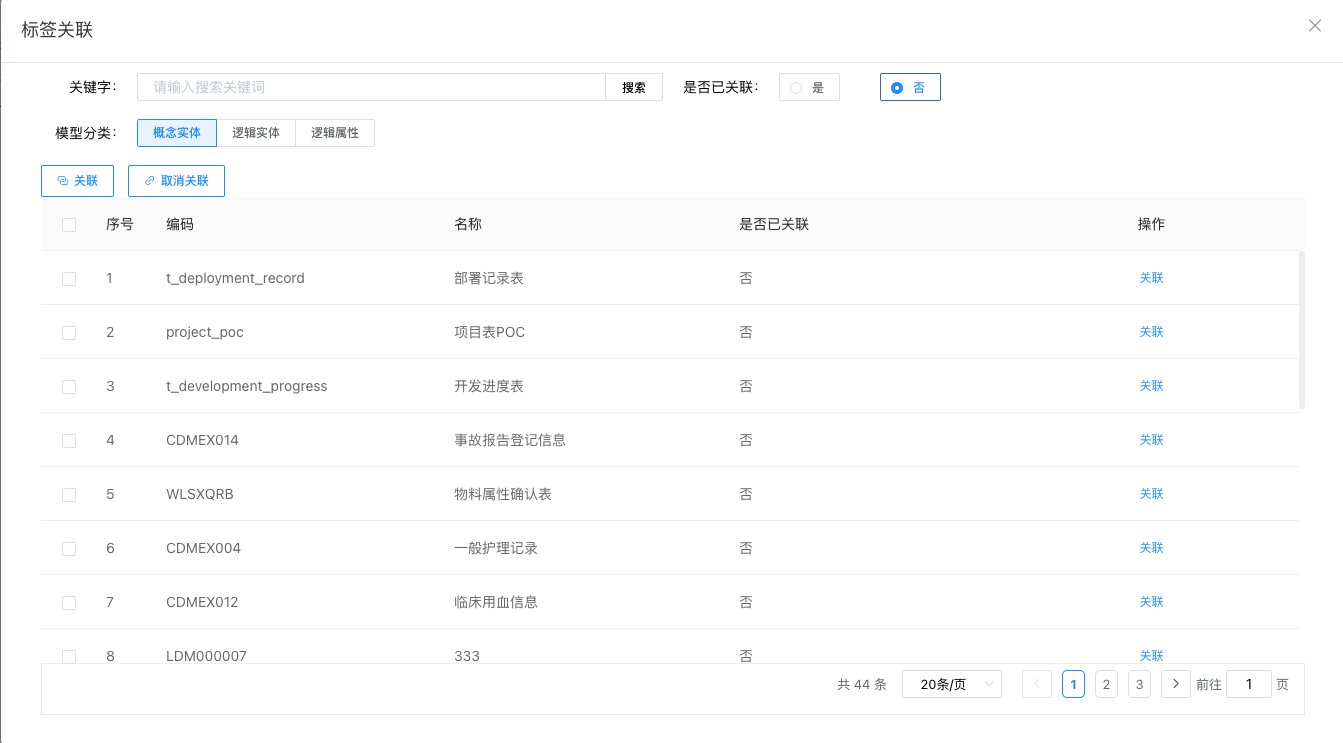
Task: Close the 标签关联 dialog
Action: click(x=1315, y=26)
